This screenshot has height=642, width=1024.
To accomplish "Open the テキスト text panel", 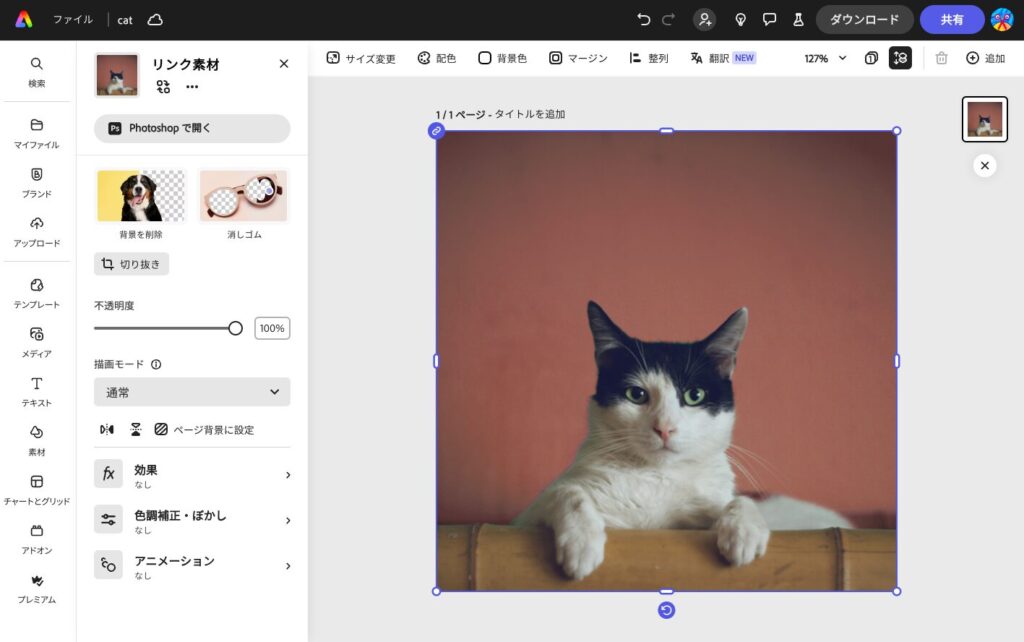I will [36, 392].
